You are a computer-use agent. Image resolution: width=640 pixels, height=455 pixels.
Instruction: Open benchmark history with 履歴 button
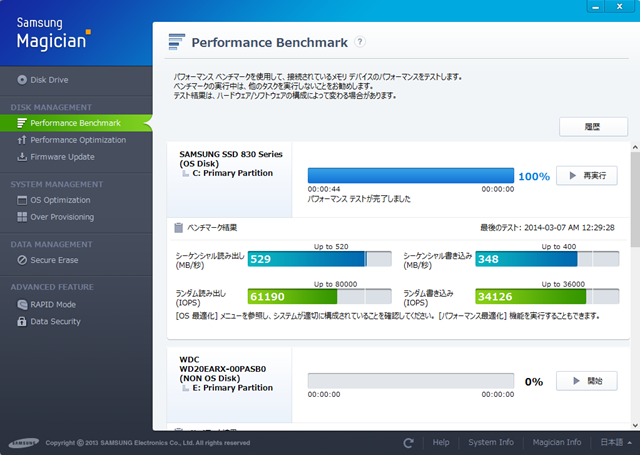pos(593,127)
